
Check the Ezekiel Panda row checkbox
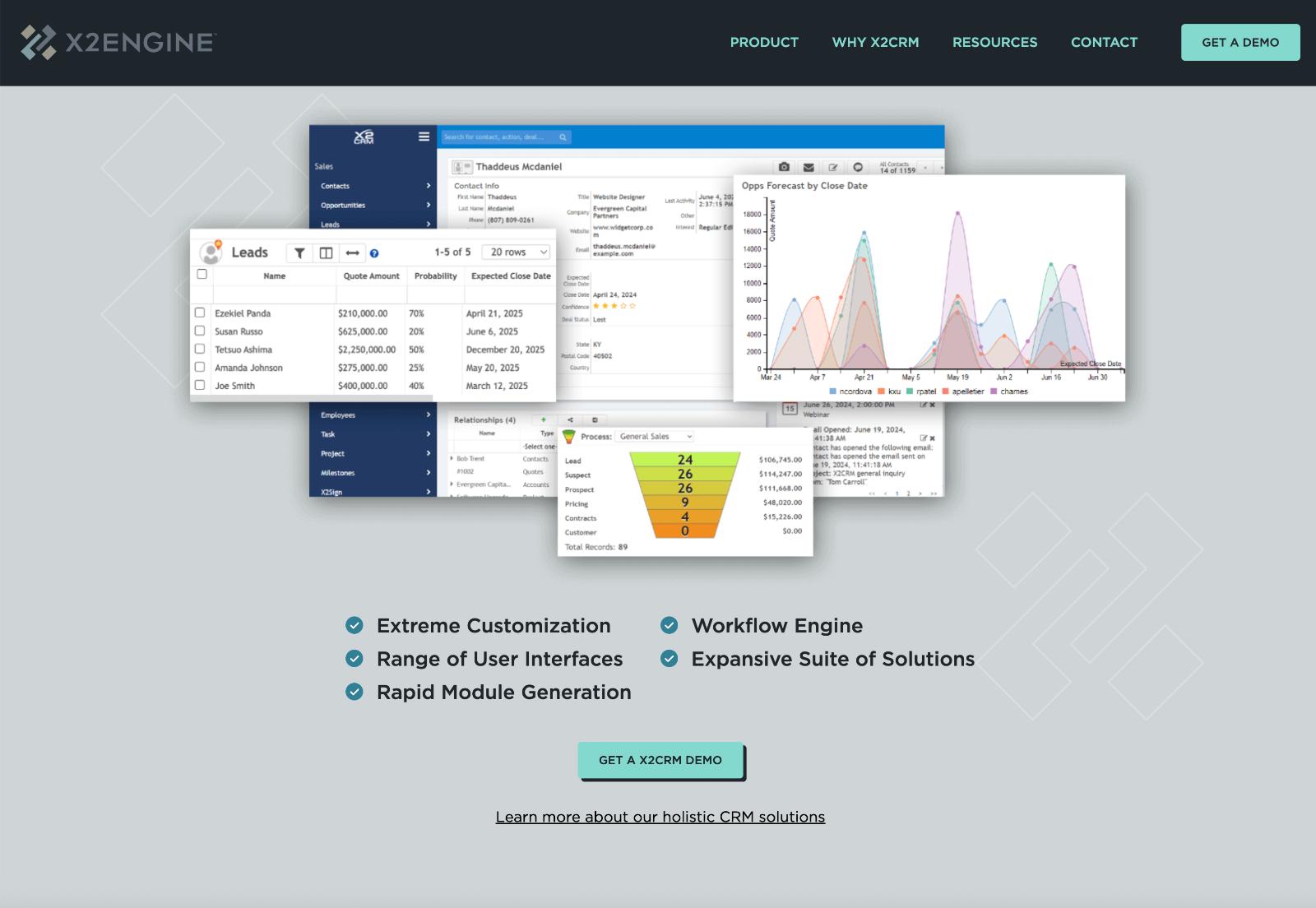(x=200, y=313)
